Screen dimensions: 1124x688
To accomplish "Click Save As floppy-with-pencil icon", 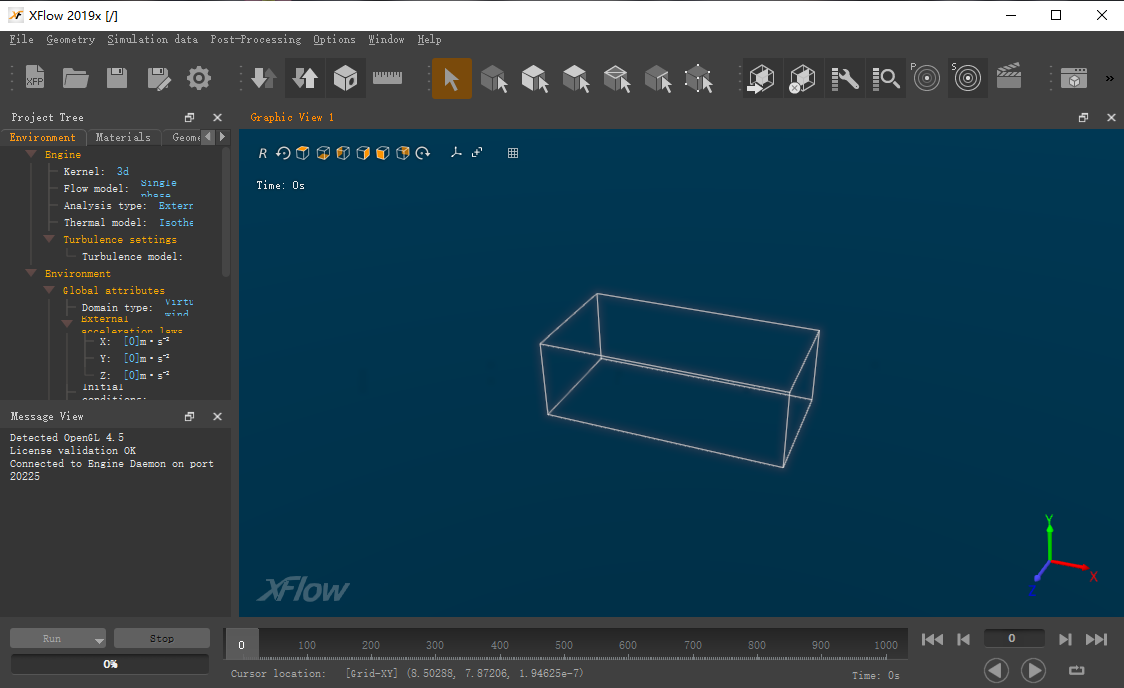I will pyautogui.click(x=158, y=78).
